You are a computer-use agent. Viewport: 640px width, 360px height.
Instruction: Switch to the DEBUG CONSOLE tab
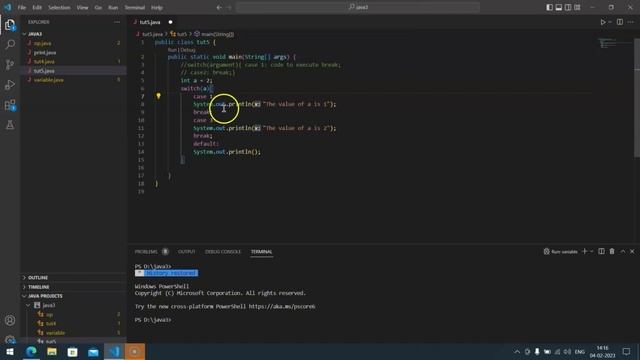pos(223,251)
